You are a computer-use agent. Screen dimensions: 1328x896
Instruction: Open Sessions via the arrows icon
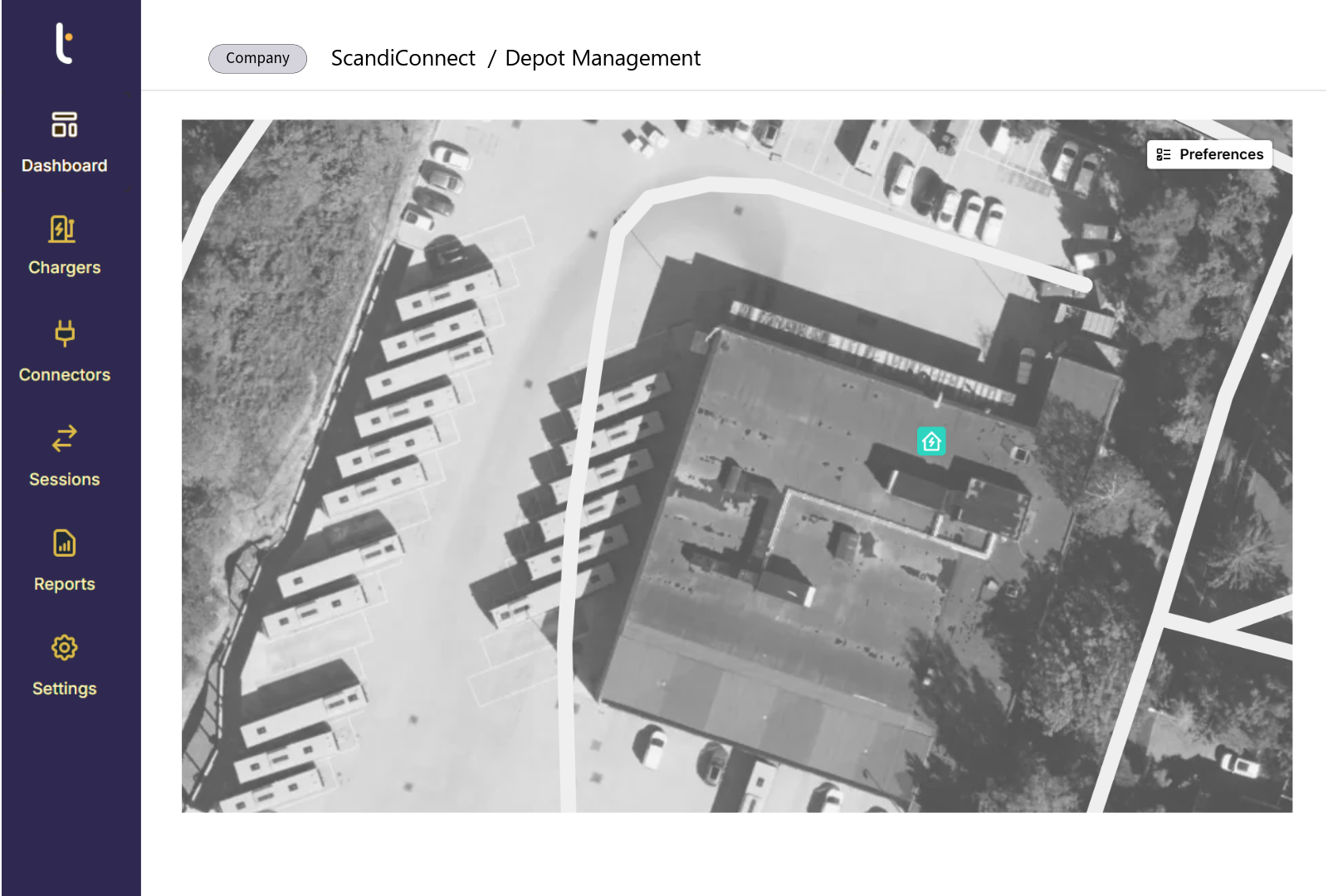tap(64, 438)
